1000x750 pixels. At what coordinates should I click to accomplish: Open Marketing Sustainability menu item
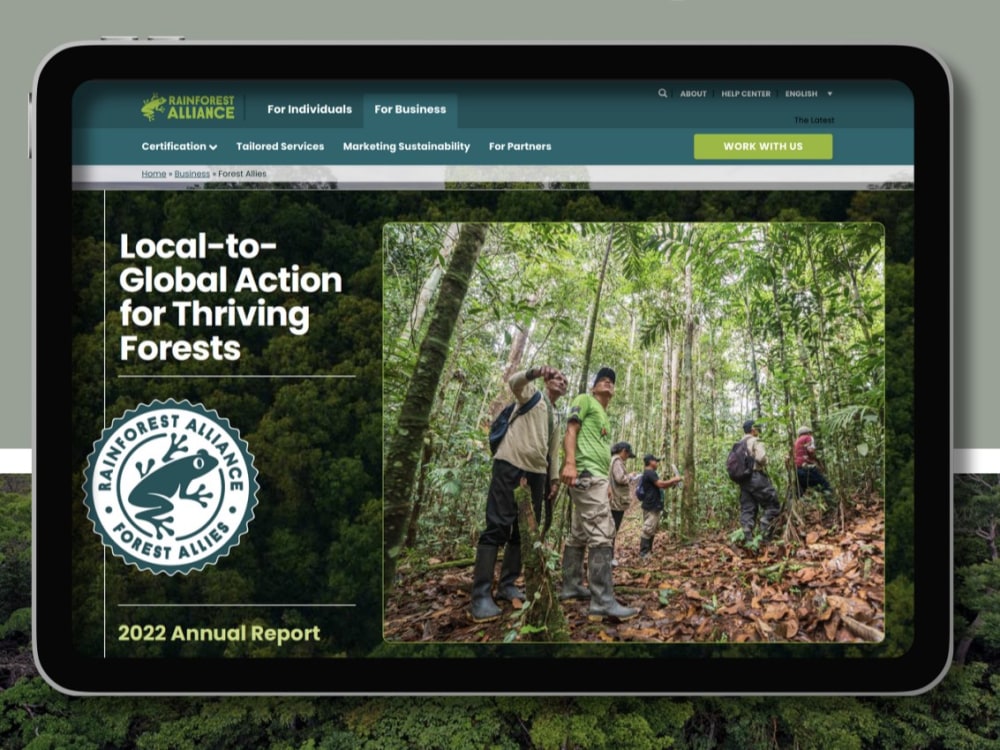click(x=406, y=146)
